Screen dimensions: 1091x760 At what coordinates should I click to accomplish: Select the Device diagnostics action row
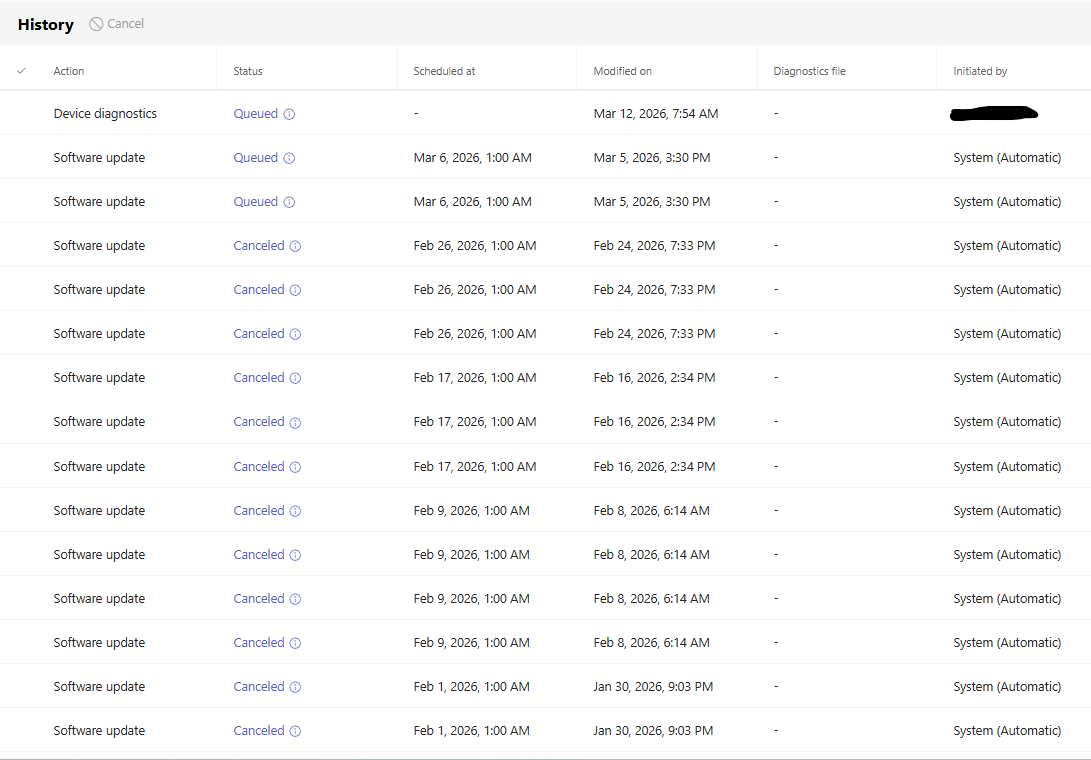[x=546, y=113]
